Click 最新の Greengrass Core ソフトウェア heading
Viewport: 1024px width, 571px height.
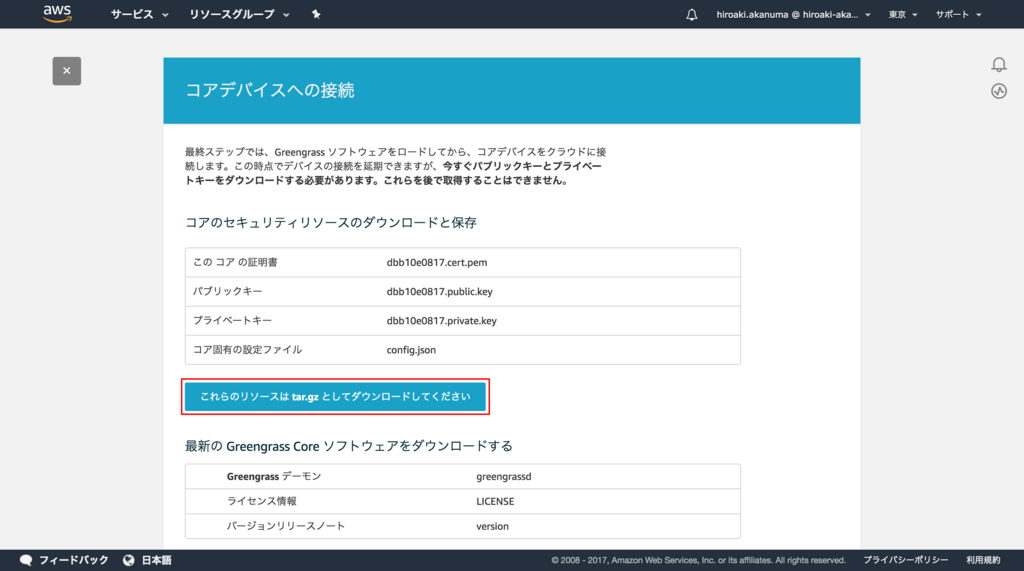coord(349,446)
